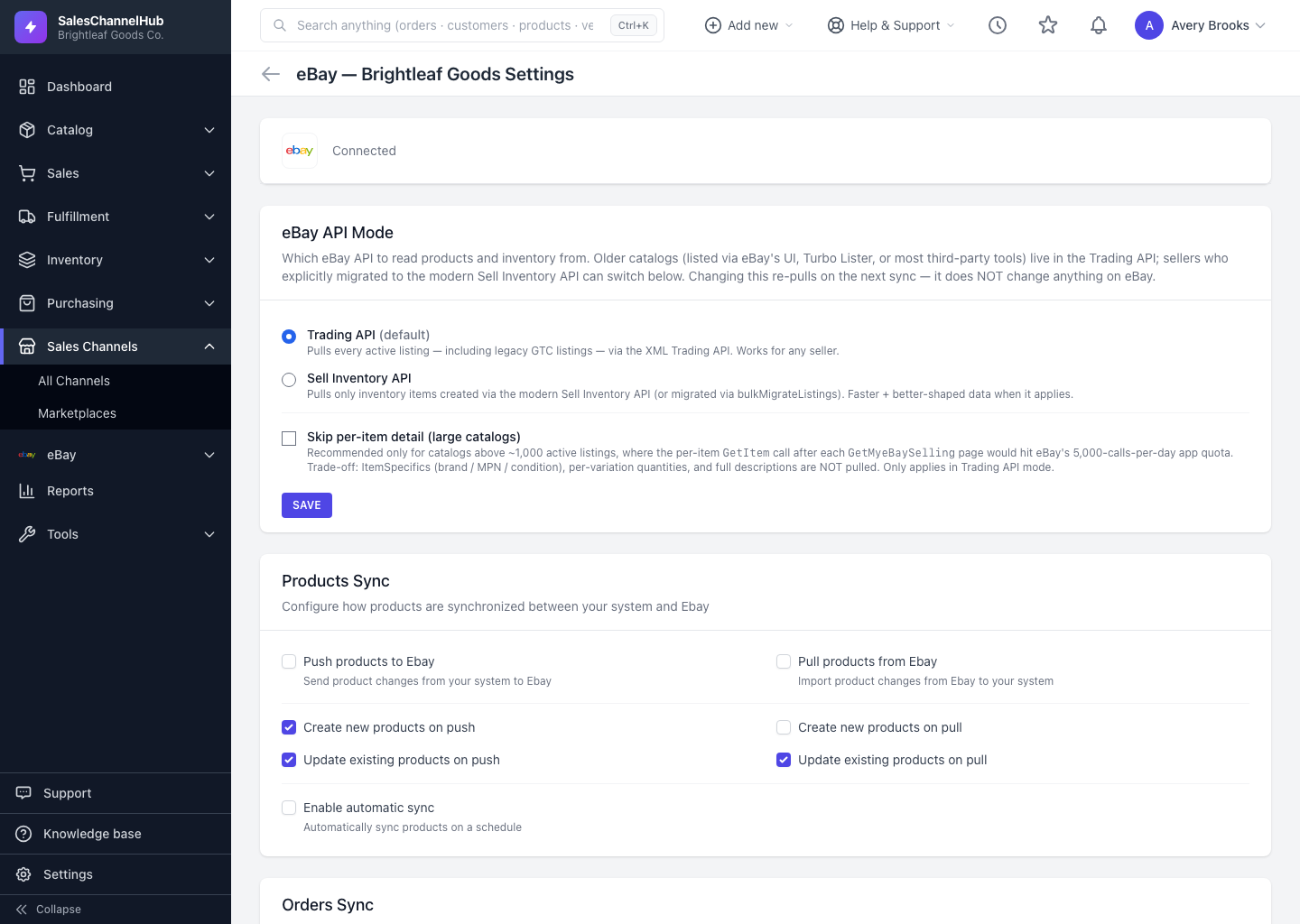
Task: Click the Ctrl+K shortcut badge
Action: 634,25
